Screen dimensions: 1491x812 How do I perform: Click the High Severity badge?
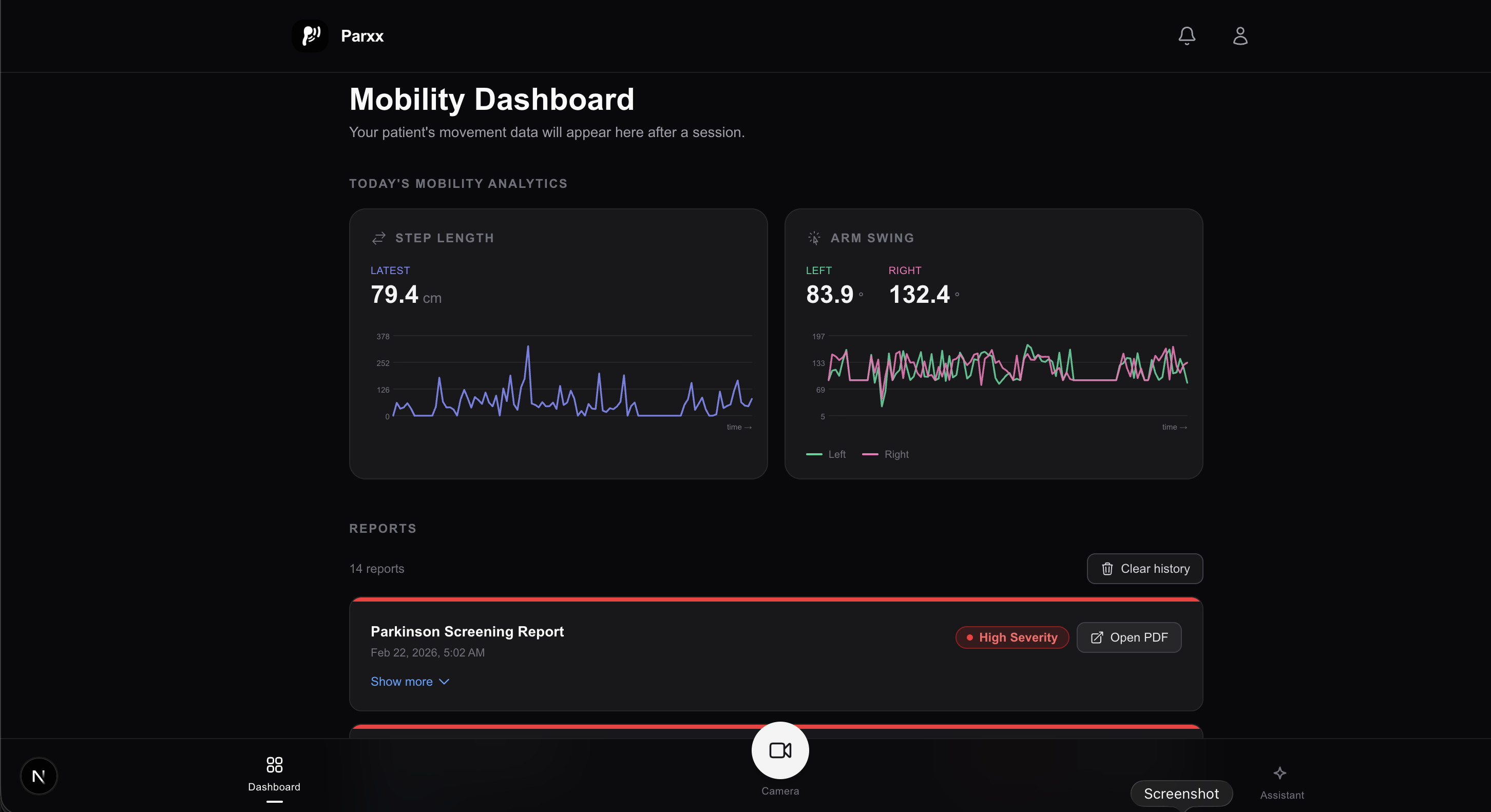1012,637
